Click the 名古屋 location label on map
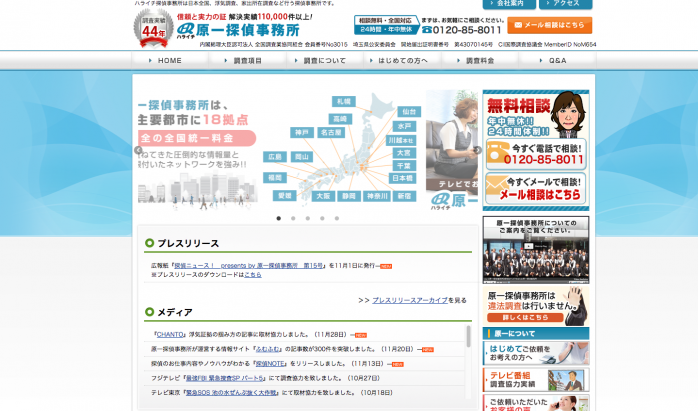Viewport: 698px width, 411px height. click(331, 132)
